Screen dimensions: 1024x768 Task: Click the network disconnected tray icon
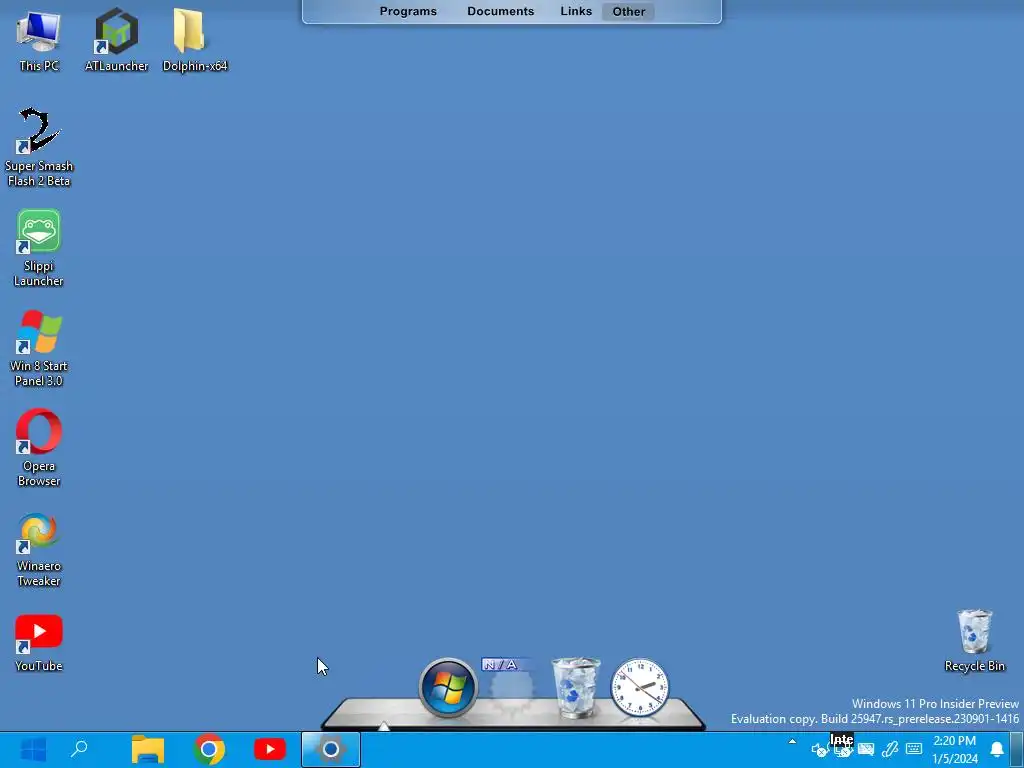[x=842, y=750]
